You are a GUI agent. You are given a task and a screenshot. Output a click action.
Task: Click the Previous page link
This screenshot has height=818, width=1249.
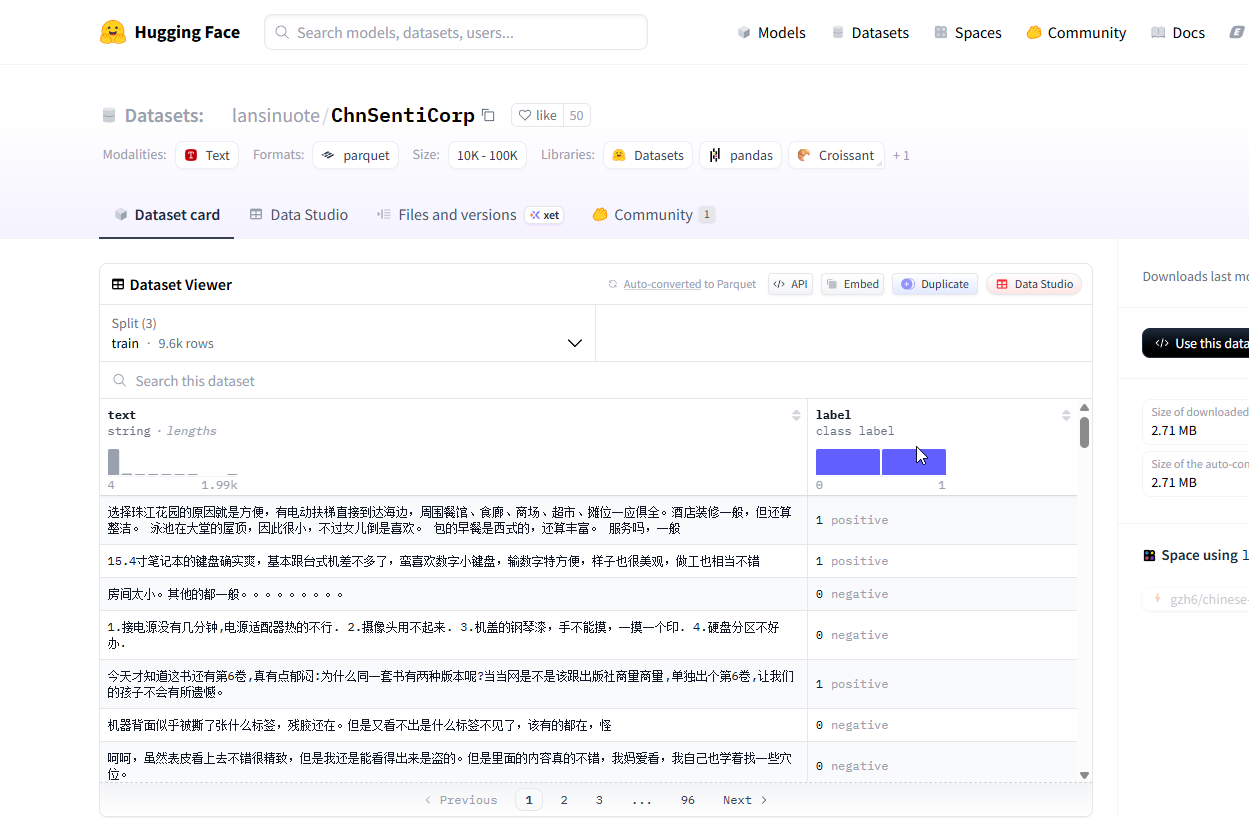[x=460, y=800]
